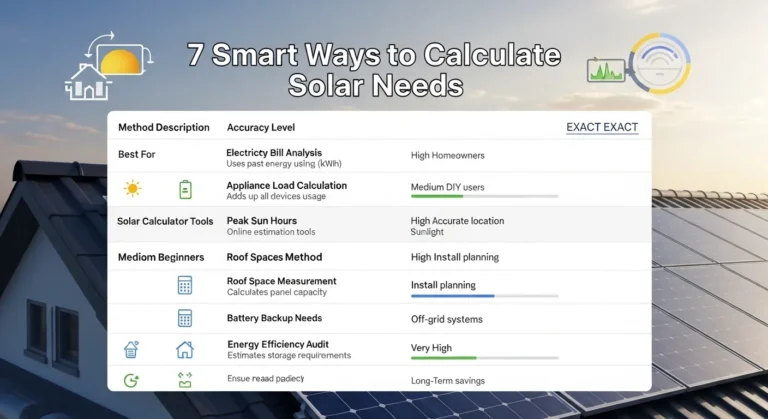Click the 7 Smart Ways title heading
This screenshot has width=768, height=419.
point(375,70)
